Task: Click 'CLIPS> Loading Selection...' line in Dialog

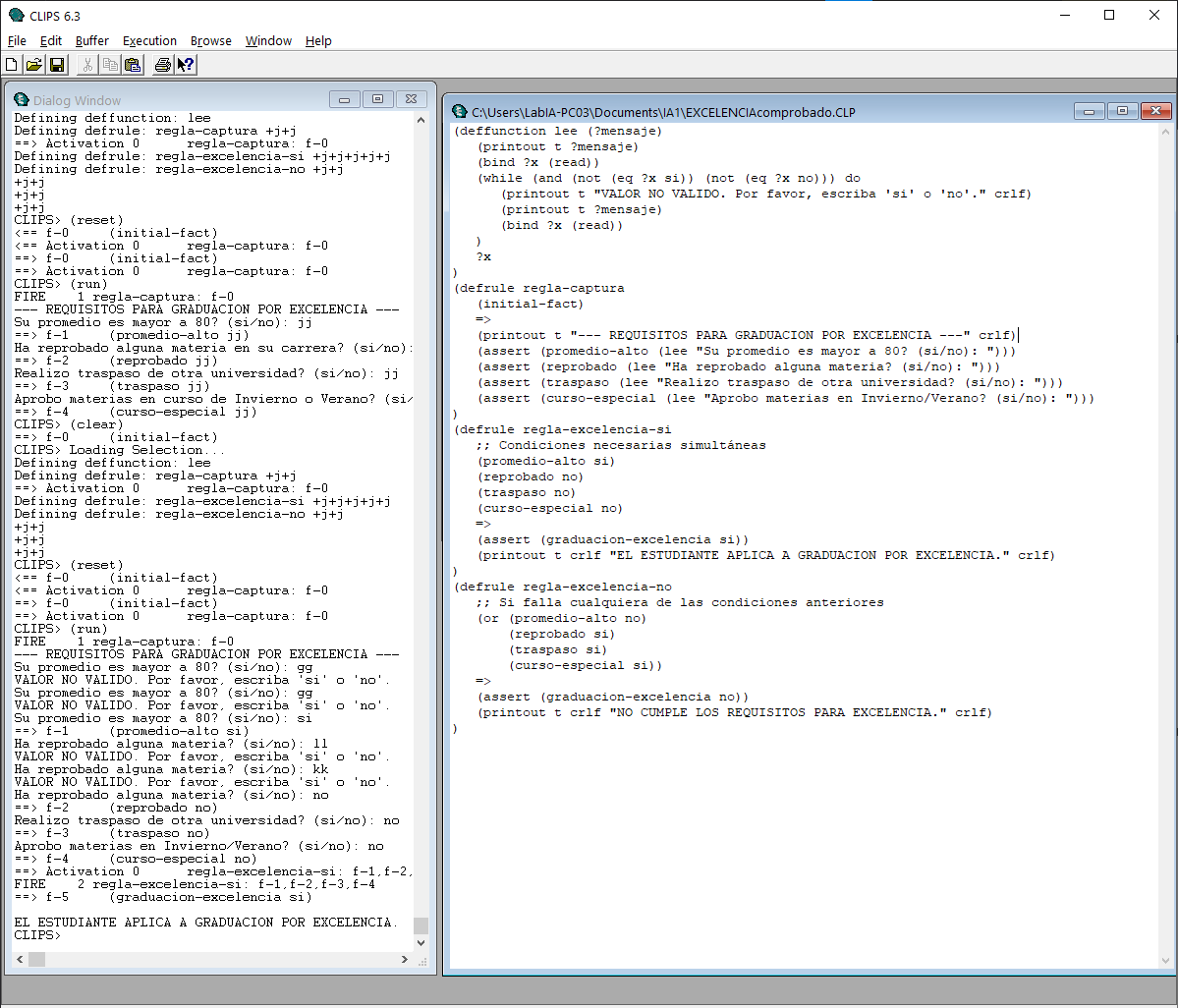Action: pyautogui.click(x=120, y=450)
